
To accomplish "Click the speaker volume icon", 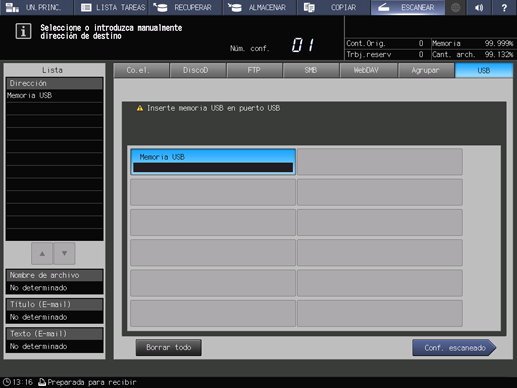I will pyautogui.click(x=479, y=7).
